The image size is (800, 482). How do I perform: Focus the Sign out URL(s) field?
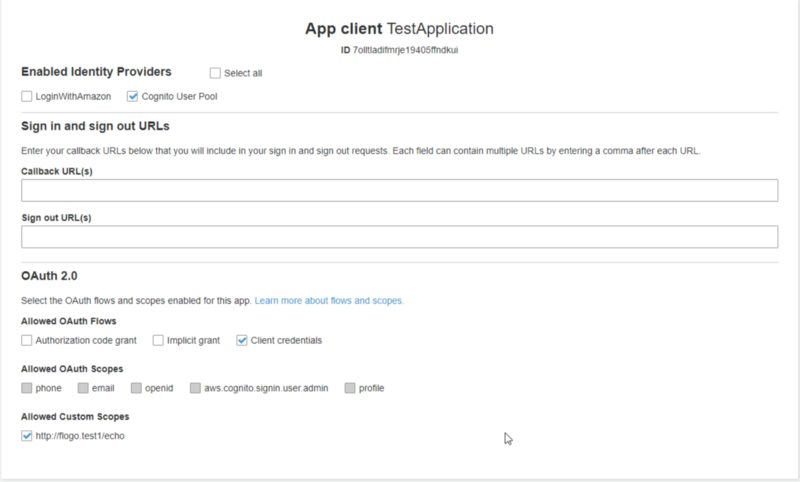coord(399,237)
